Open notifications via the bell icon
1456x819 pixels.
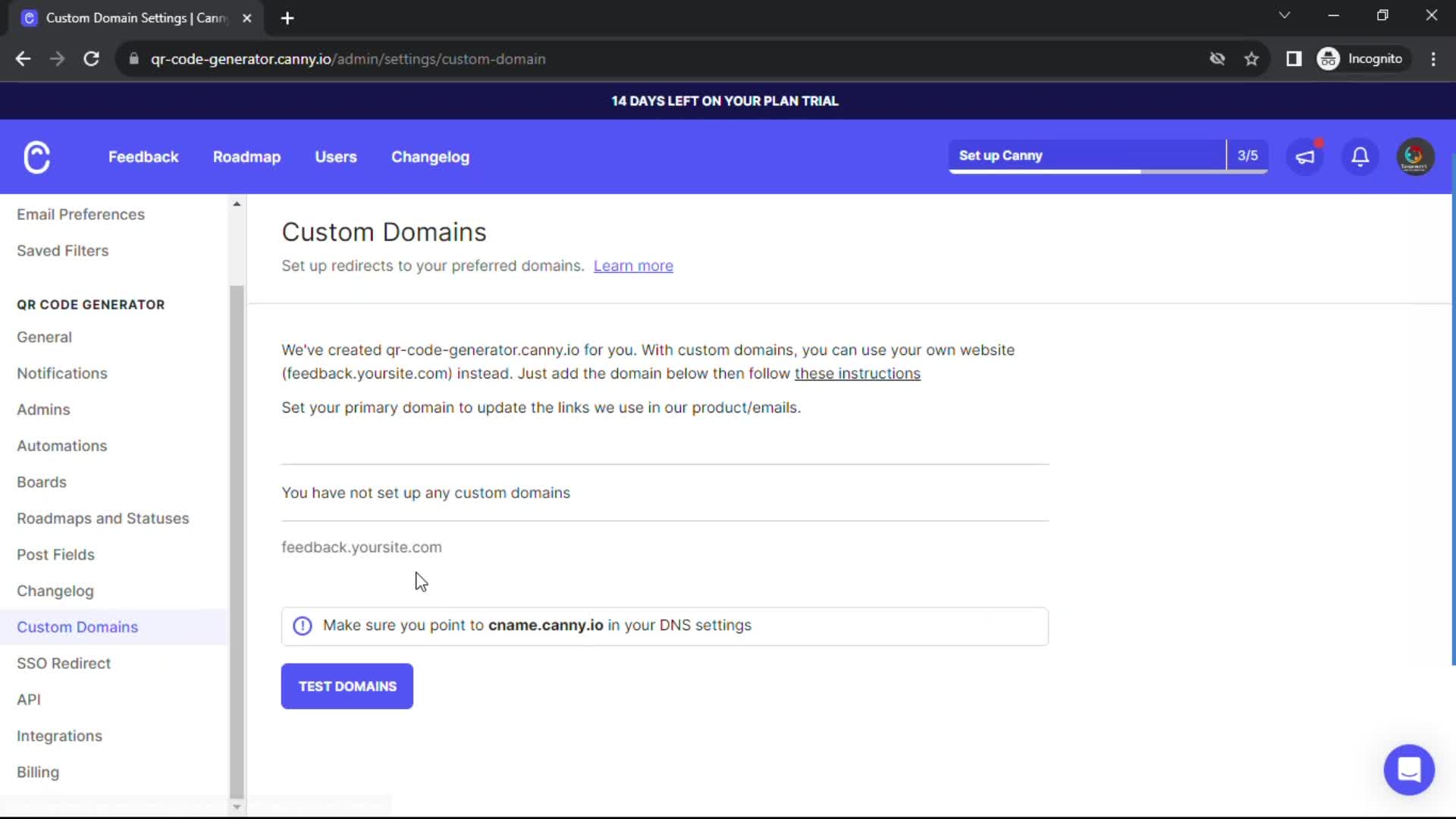(x=1360, y=157)
